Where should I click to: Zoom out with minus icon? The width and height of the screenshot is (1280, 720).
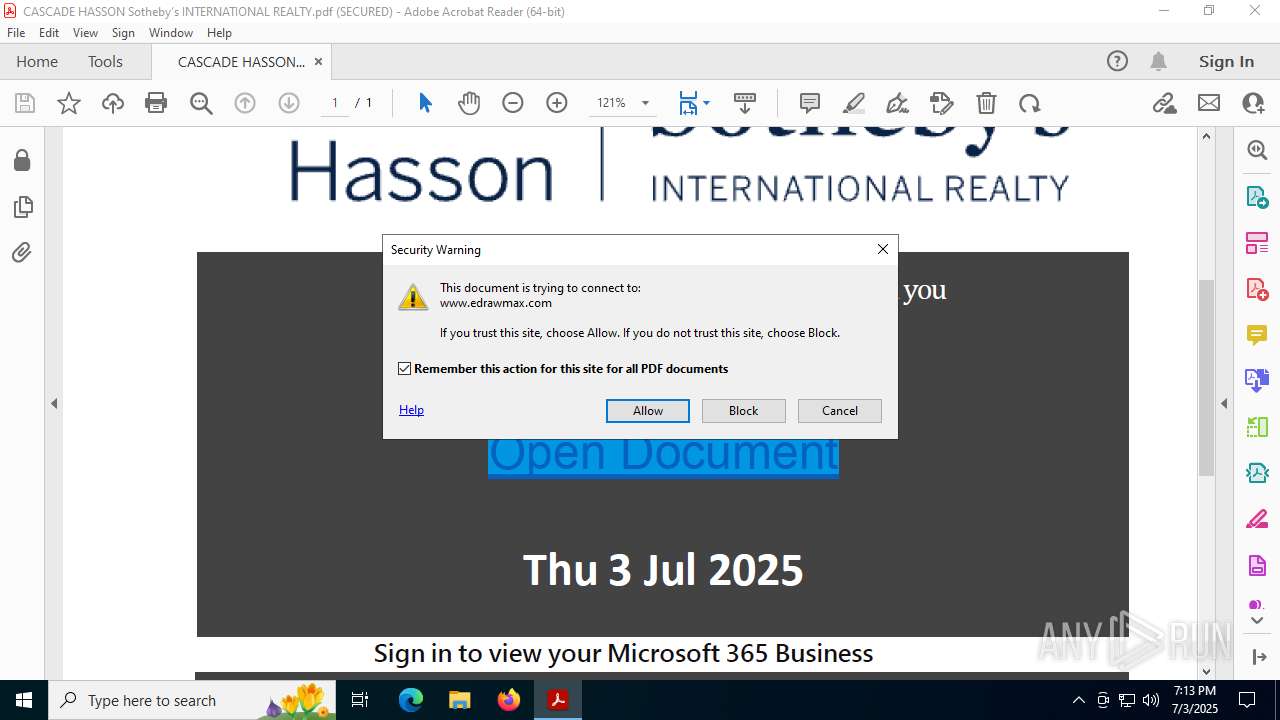(x=513, y=103)
